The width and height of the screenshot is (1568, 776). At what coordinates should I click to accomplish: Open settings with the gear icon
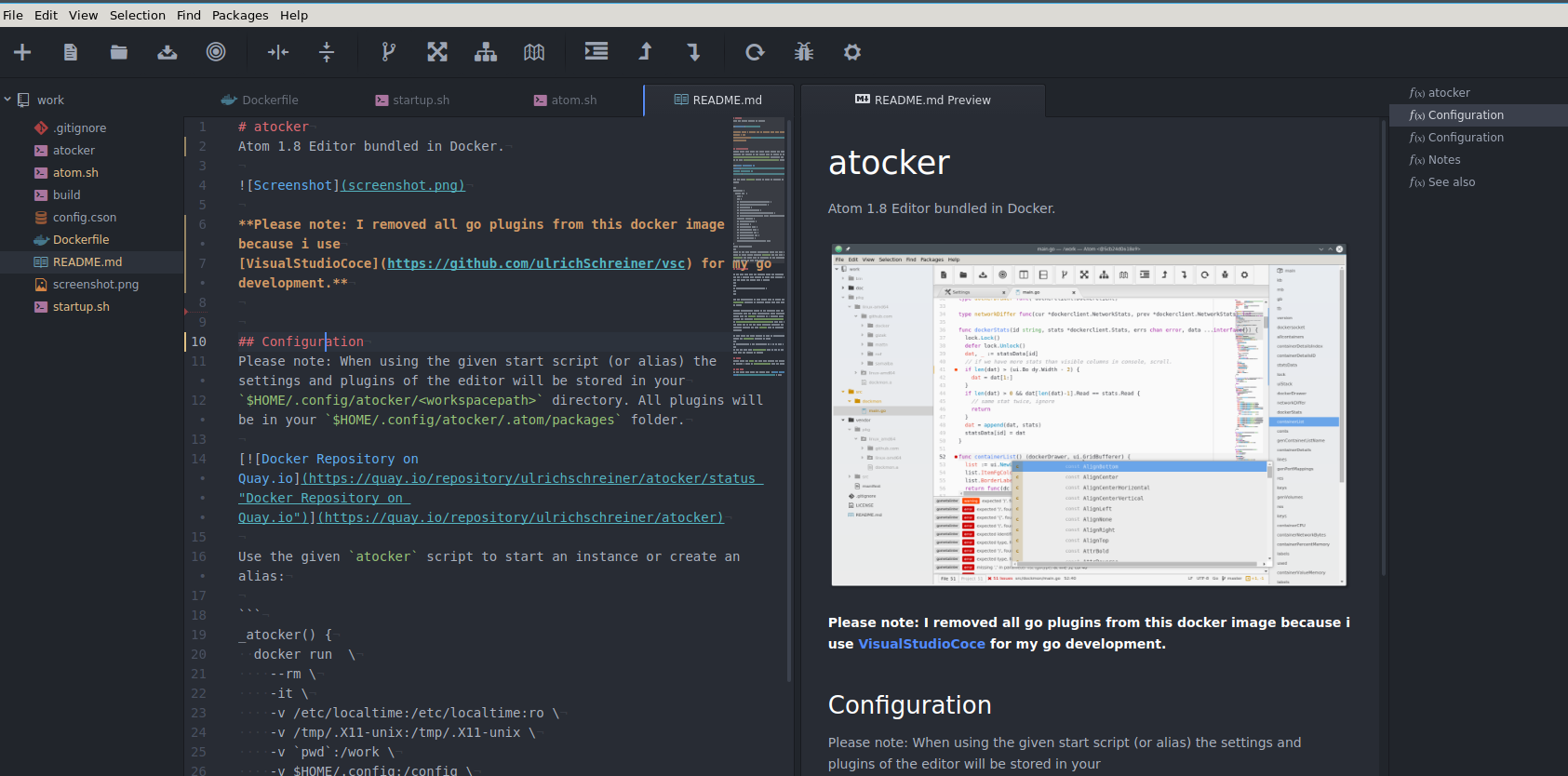coord(852,52)
